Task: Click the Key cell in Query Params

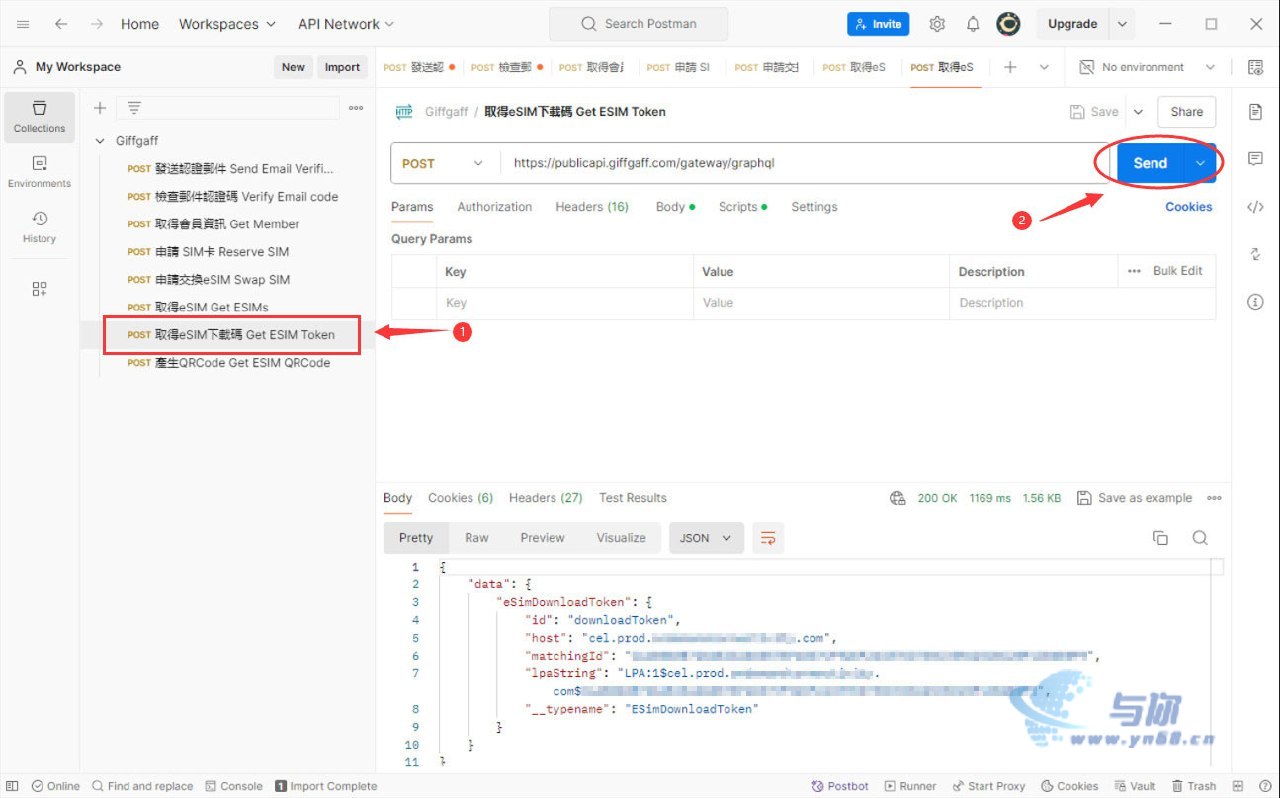Action: [x=565, y=303]
